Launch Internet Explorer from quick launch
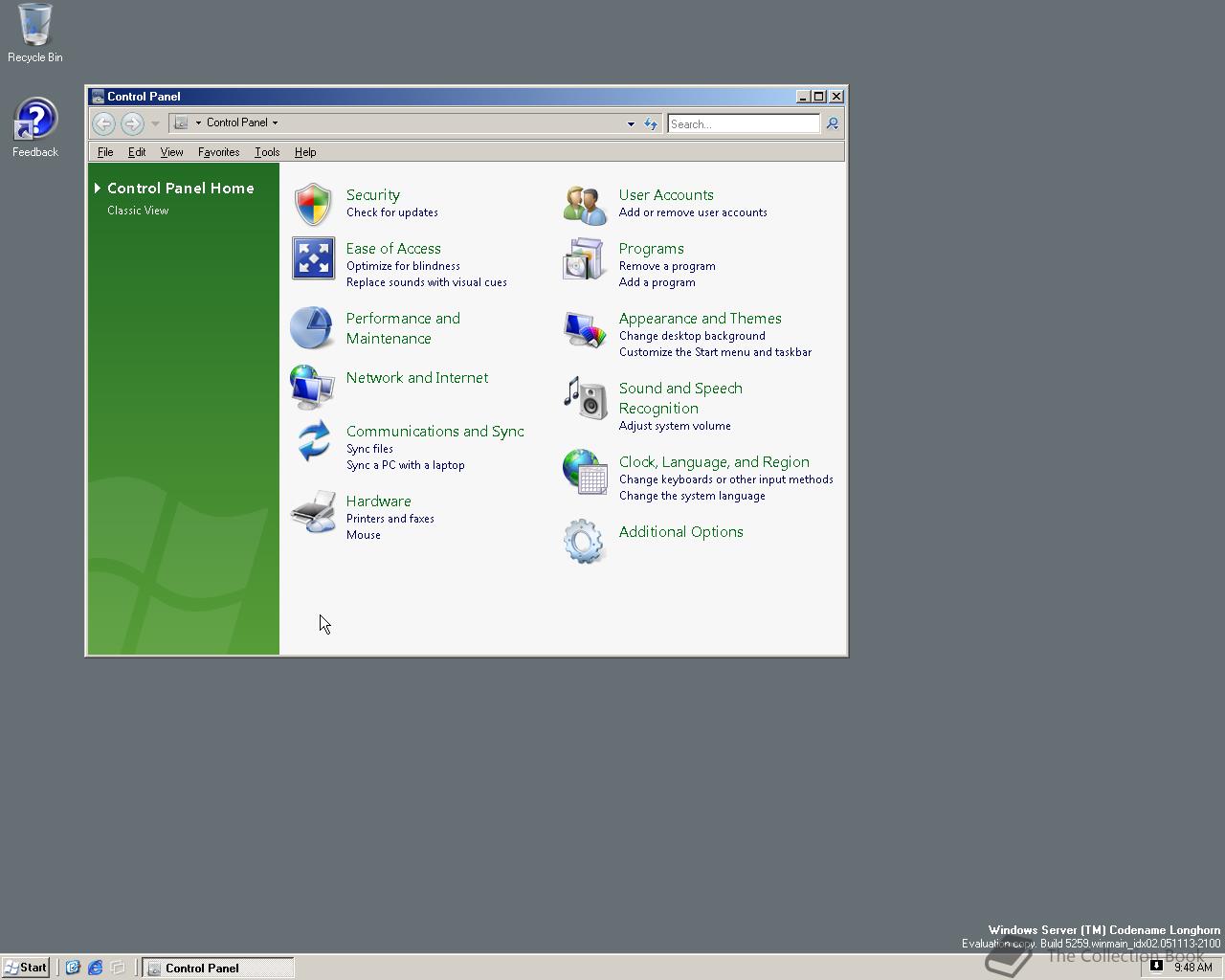 pyautogui.click(x=95, y=968)
